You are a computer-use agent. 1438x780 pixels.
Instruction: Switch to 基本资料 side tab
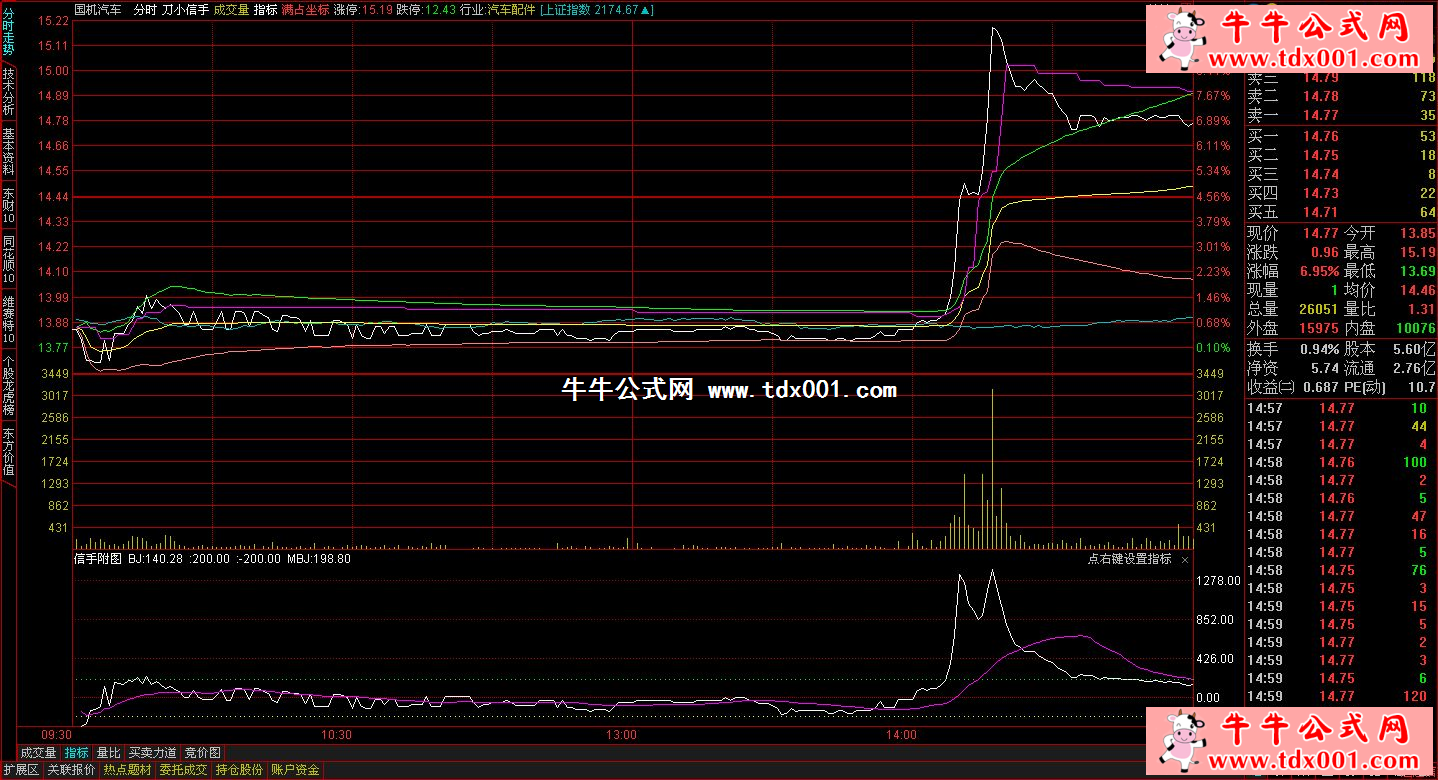[8, 152]
